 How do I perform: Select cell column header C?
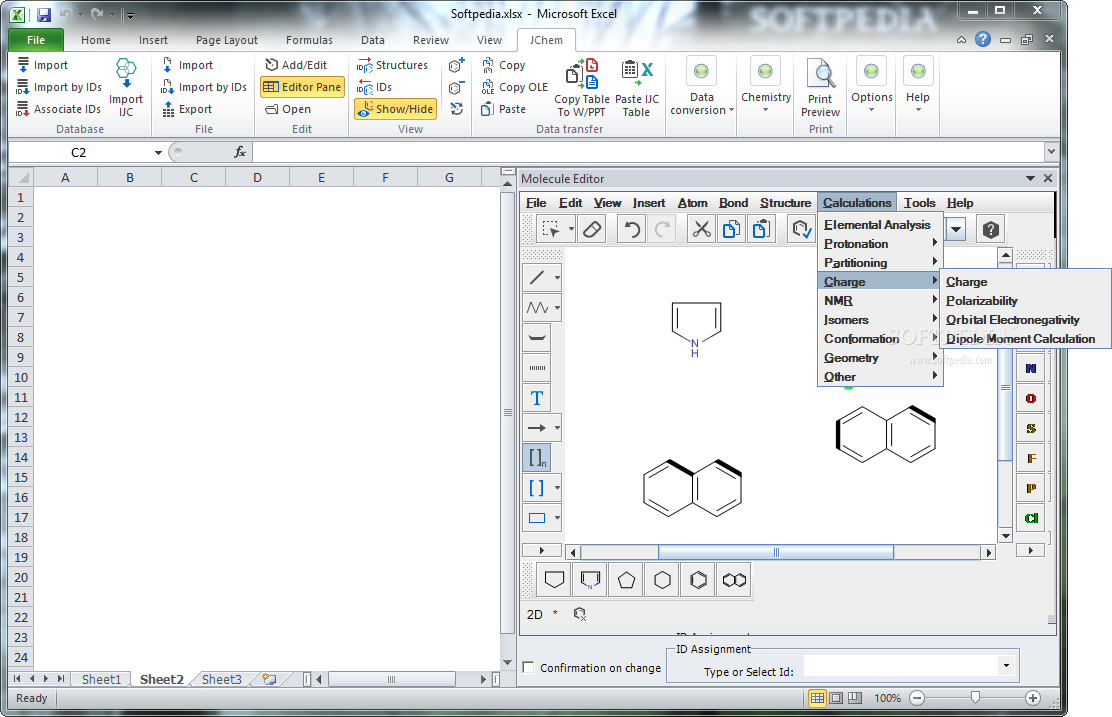coord(194,178)
